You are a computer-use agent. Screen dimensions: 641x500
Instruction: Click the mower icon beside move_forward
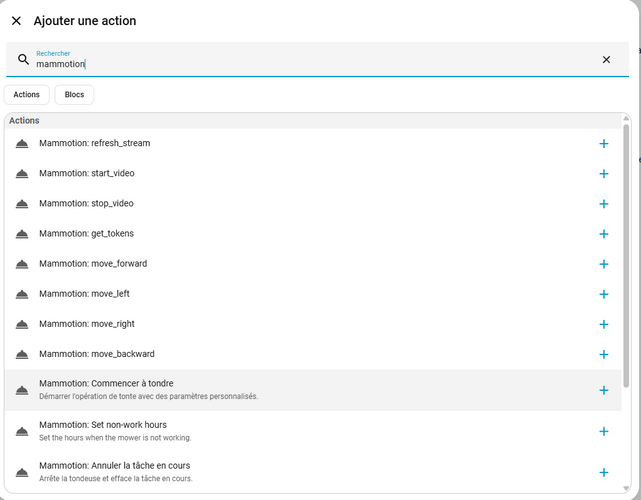22,264
